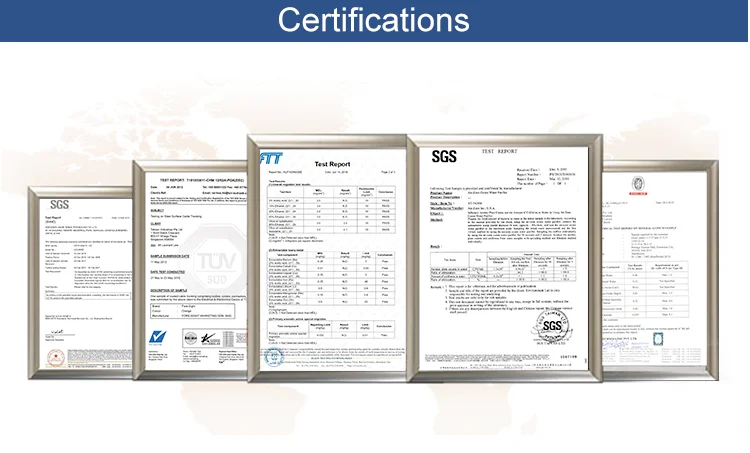
Task: Open the TÜV SÜD test report certificate
Action: pos(190,270)
